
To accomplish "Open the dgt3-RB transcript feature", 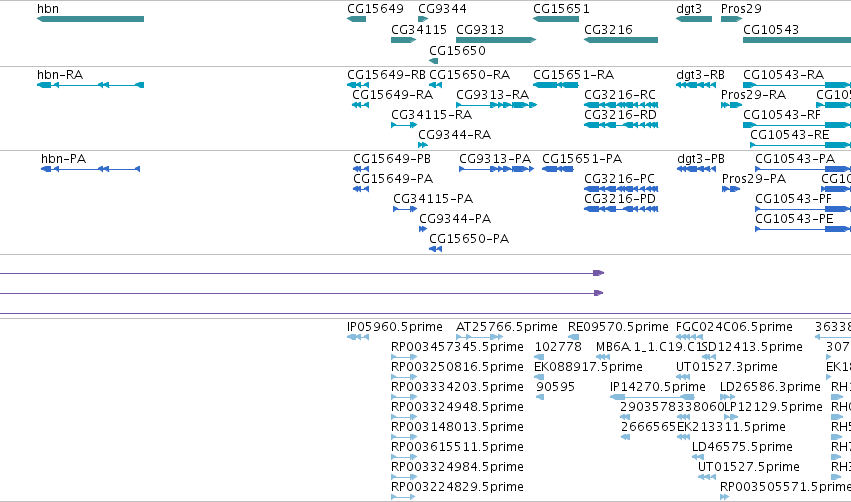I will click(696, 85).
